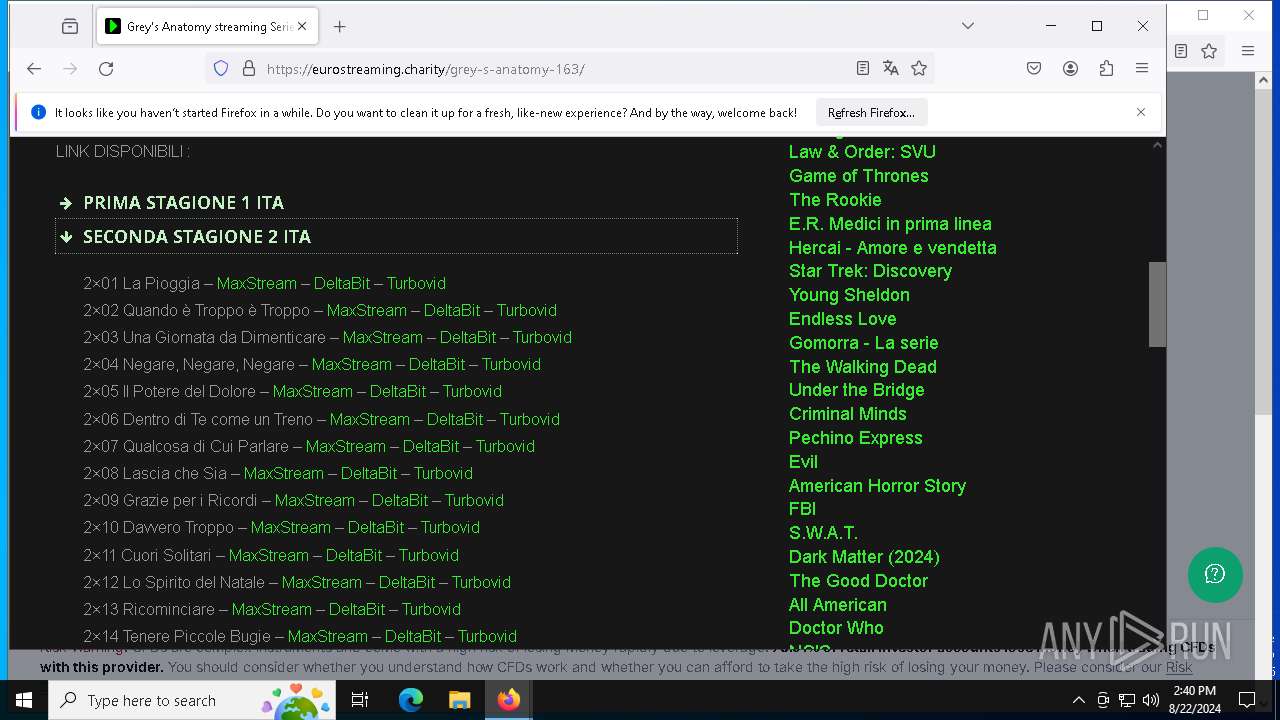Open Doctor Who series link

[x=836, y=628]
